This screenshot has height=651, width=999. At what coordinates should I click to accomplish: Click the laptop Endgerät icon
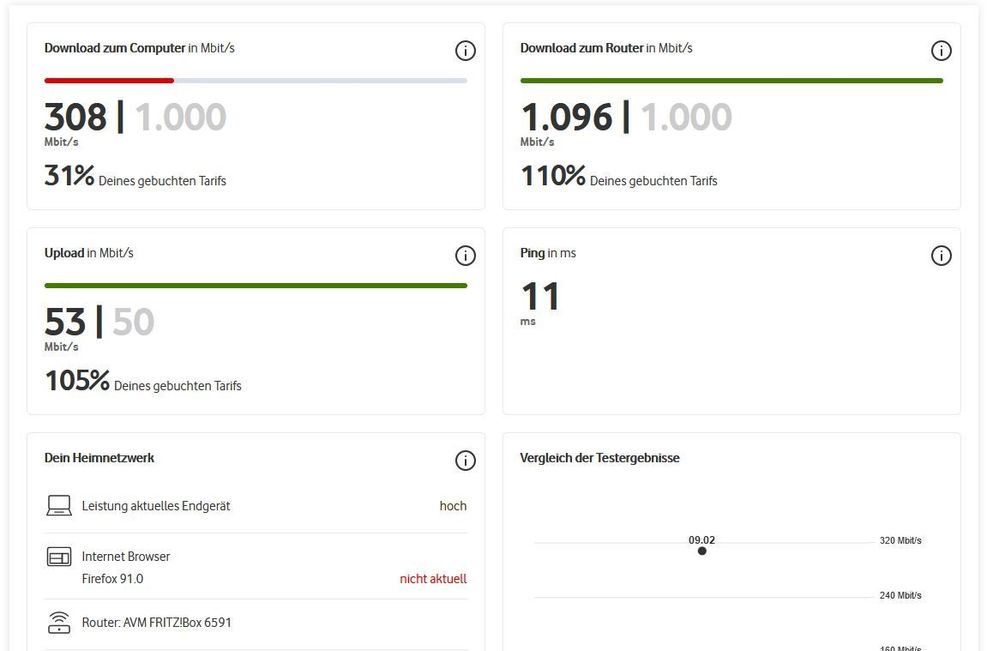[59, 506]
